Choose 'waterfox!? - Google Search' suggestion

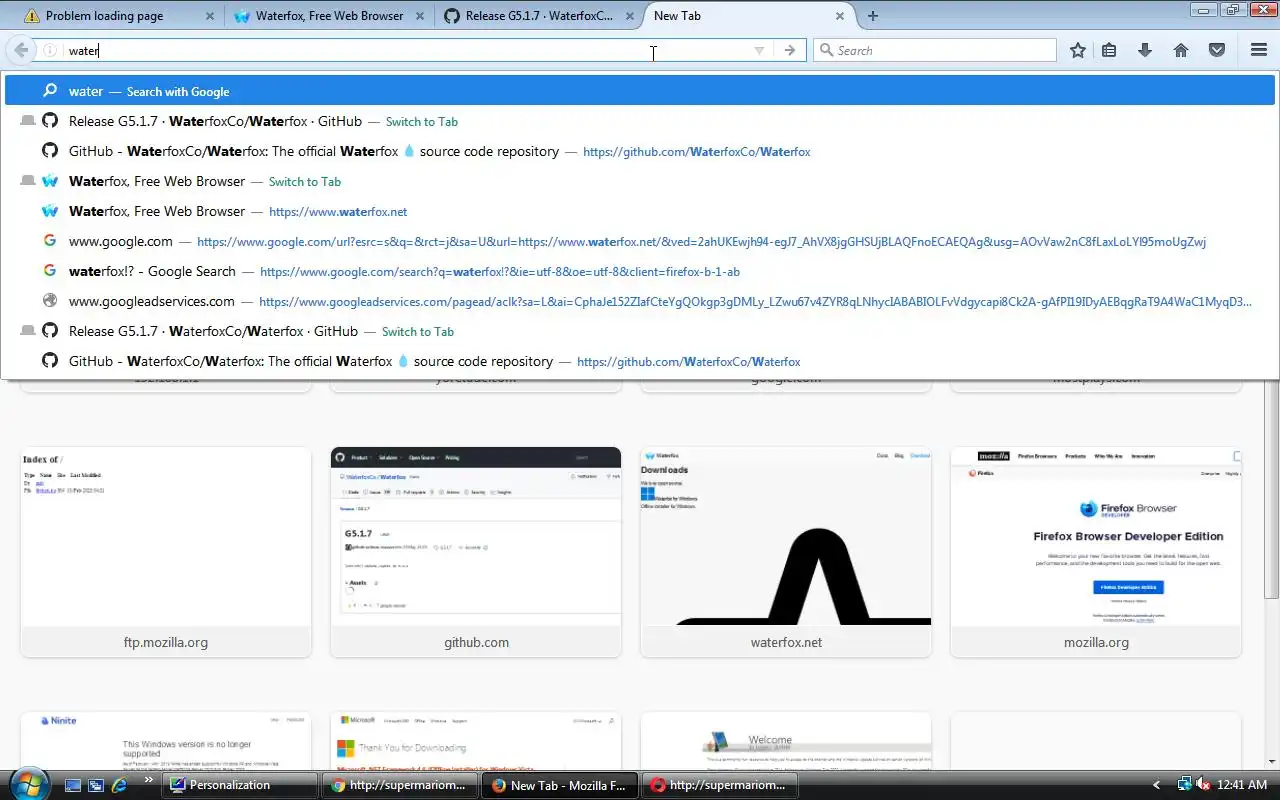tap(640, 271)
